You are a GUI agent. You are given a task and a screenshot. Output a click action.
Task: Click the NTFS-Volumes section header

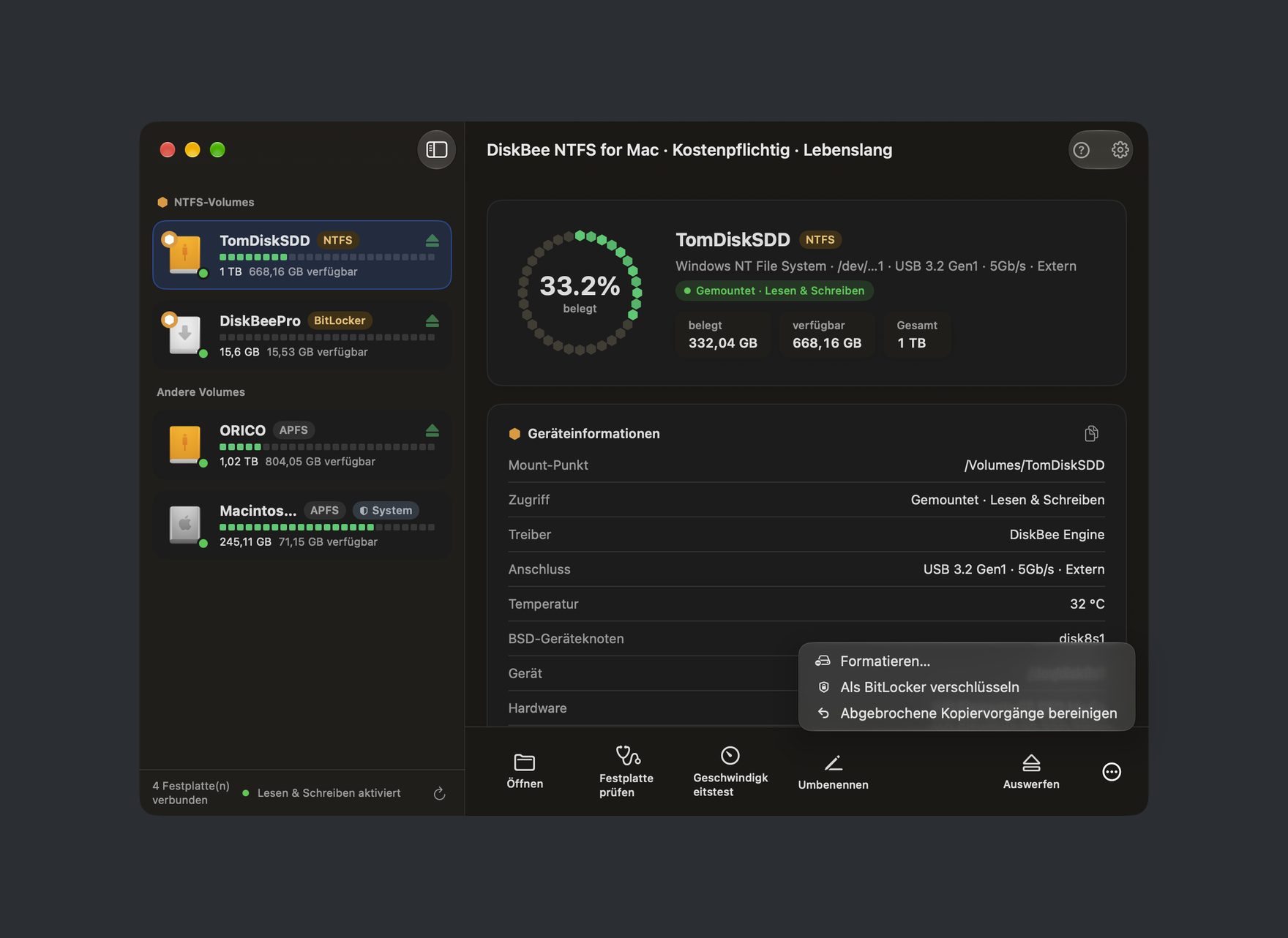click(206, 202)
